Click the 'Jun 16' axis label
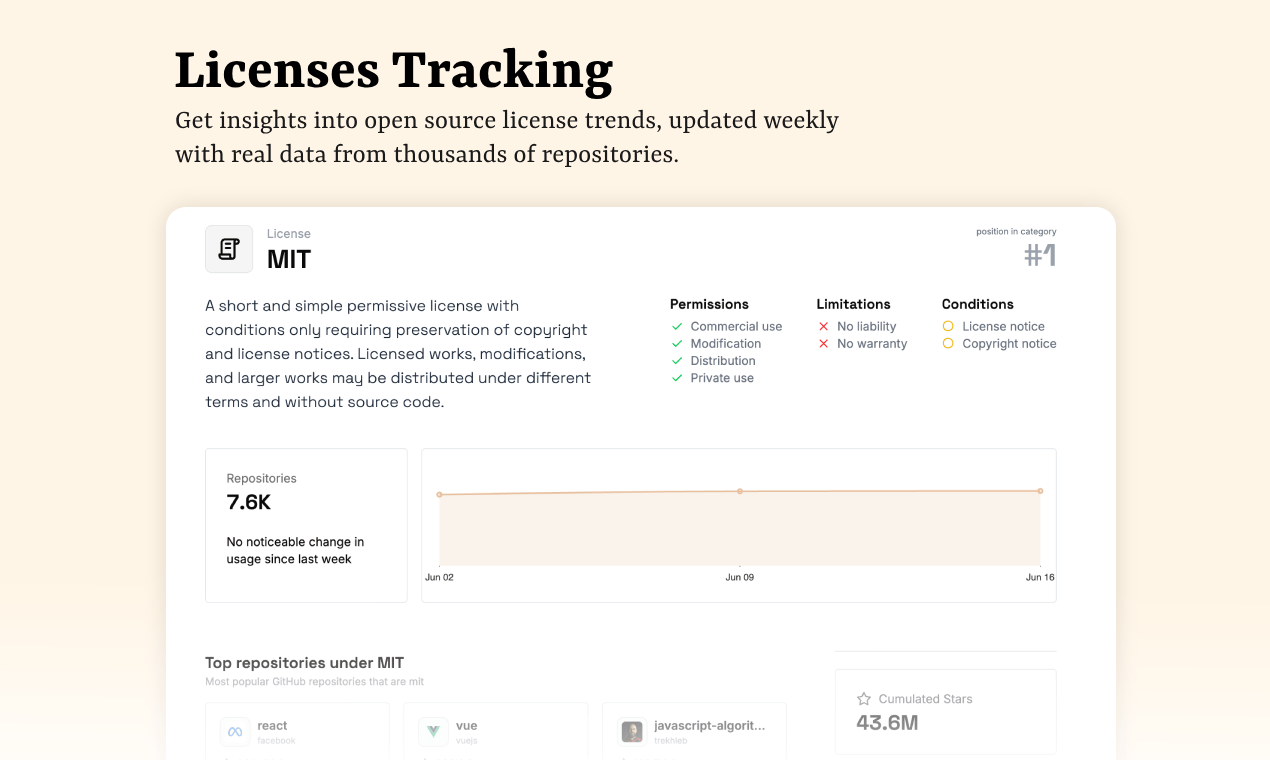The width and height of the screenshot is (1270, 760). click(x=1040, y=577)
